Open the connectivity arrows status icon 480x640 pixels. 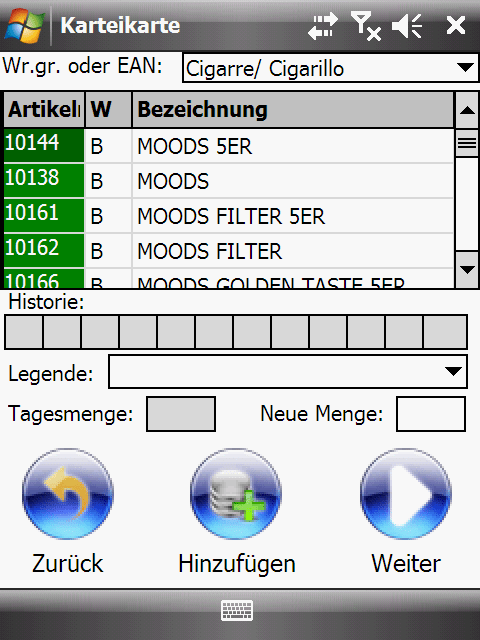[322, 26]
